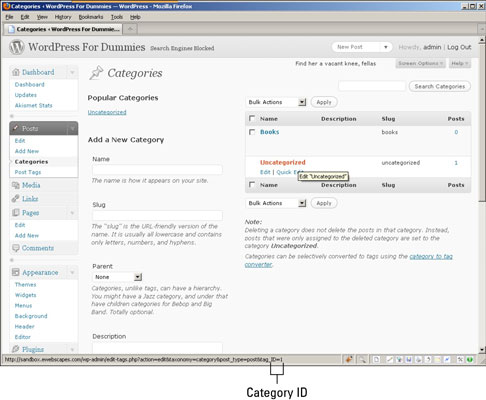Open Akismet Stats in the sidebar
Viewport: 486px width, 400px height.
tap(33, 105)
